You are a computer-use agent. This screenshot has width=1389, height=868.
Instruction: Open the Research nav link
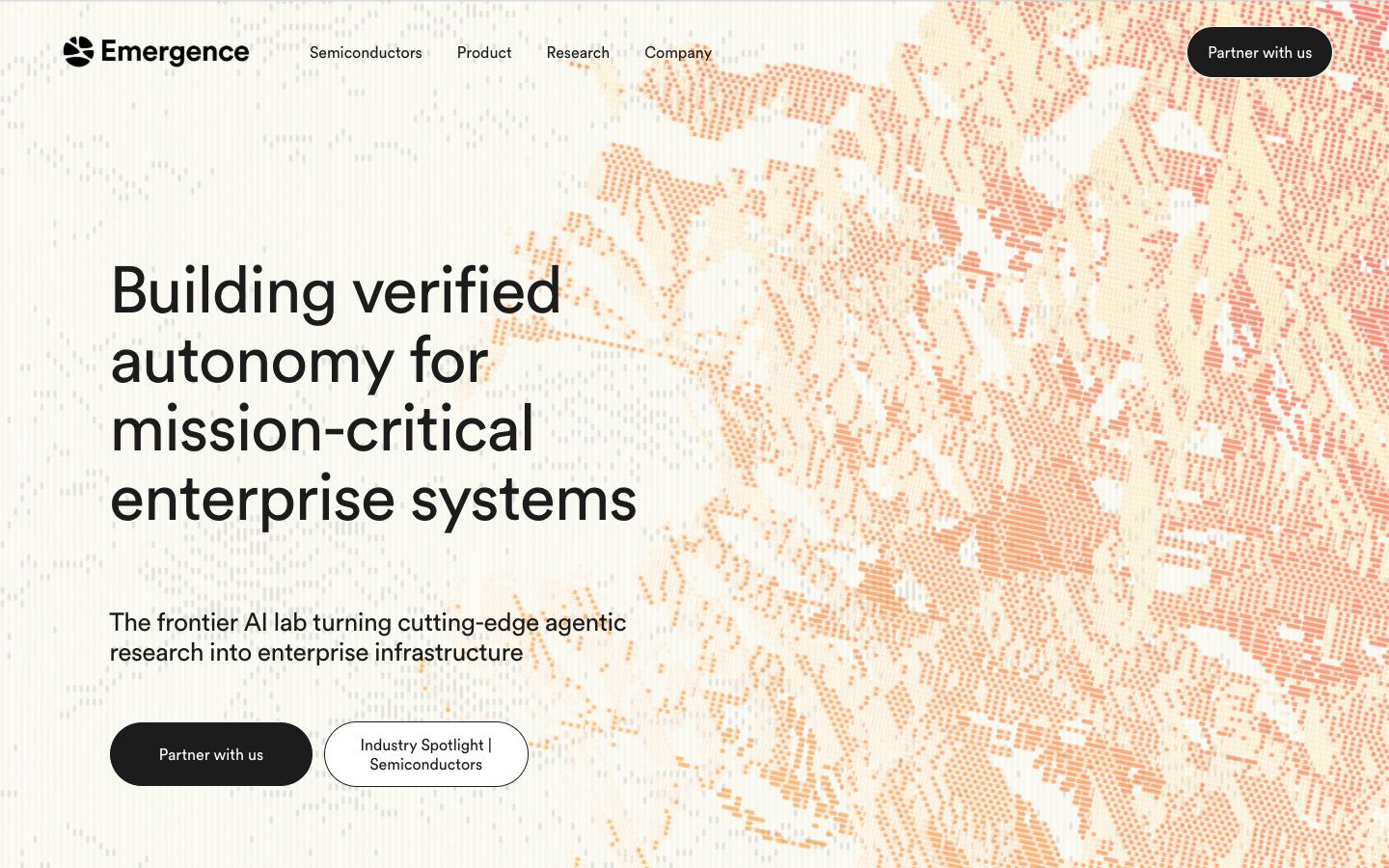(x=578, y=53)
